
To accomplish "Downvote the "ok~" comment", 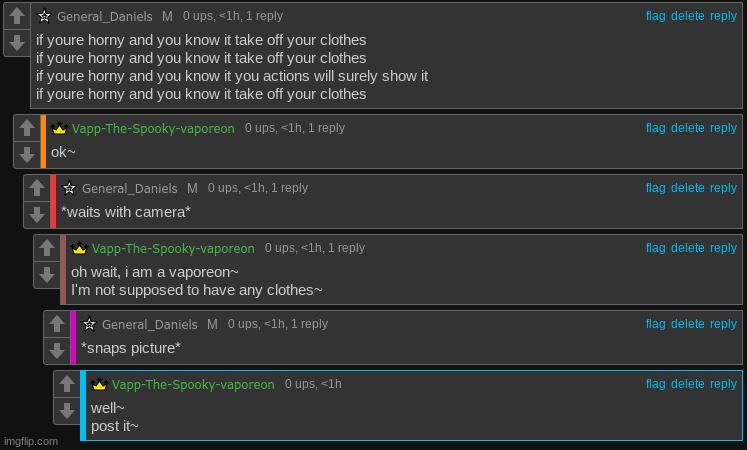I will 27,155.
